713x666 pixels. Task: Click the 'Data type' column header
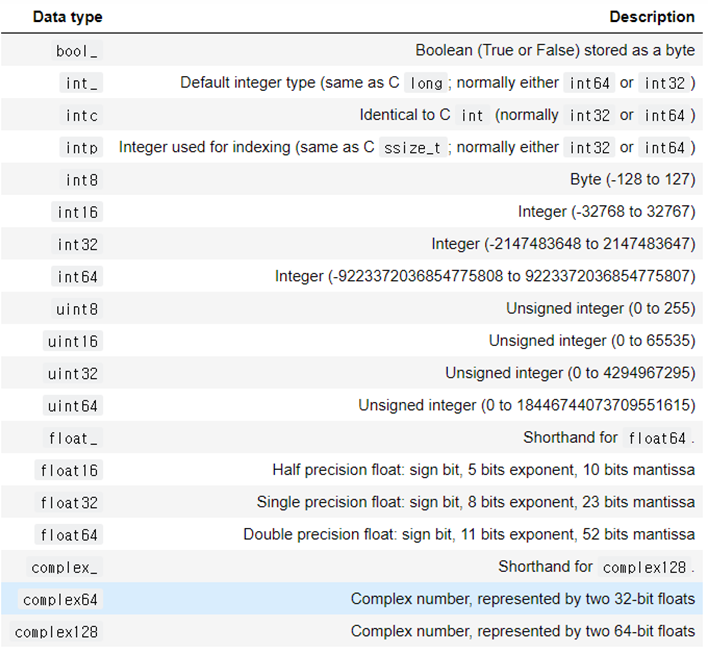pyautogui.click(x=67, y=17)
